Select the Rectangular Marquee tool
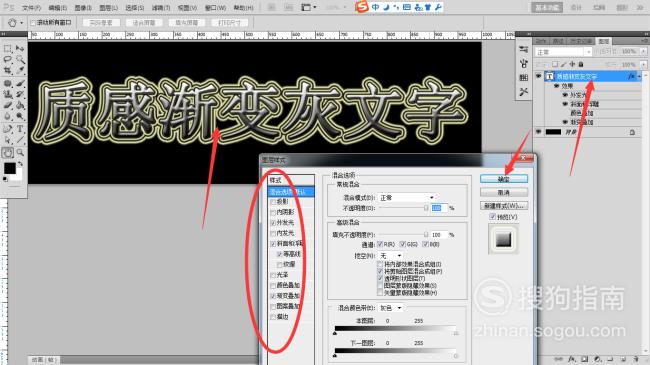Viewport: 650px width, 365px height. tap(8, 49)
